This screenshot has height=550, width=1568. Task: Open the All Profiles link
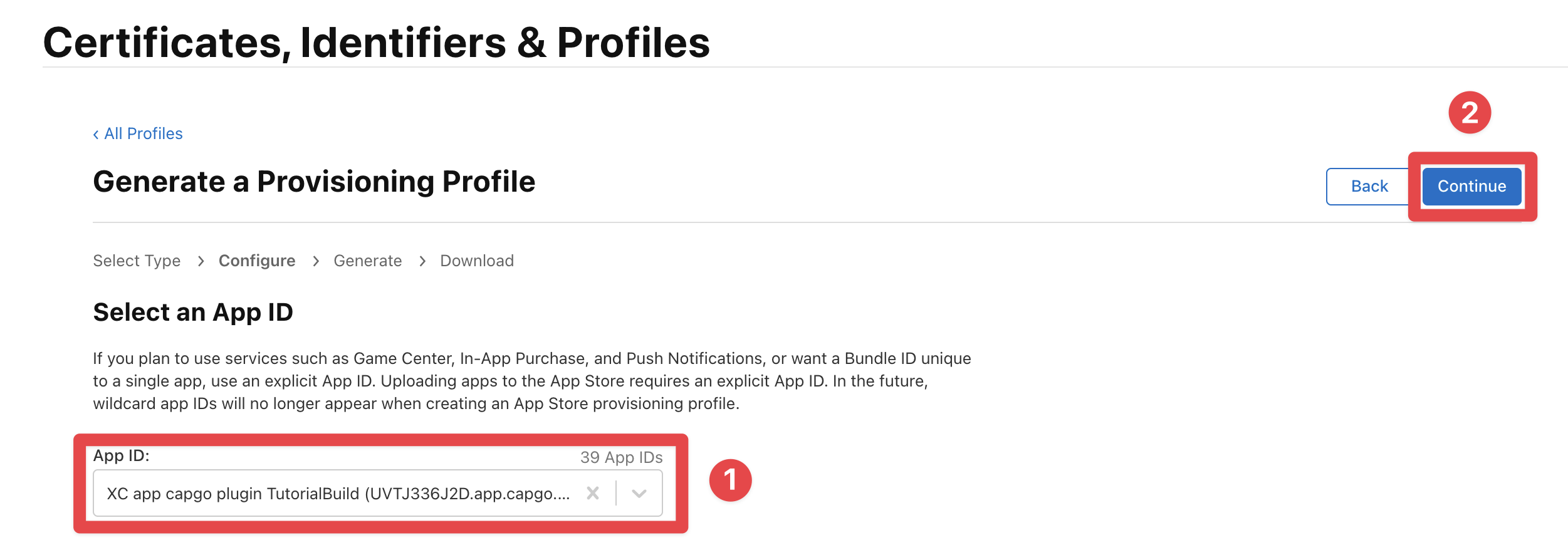coord(143,133)
